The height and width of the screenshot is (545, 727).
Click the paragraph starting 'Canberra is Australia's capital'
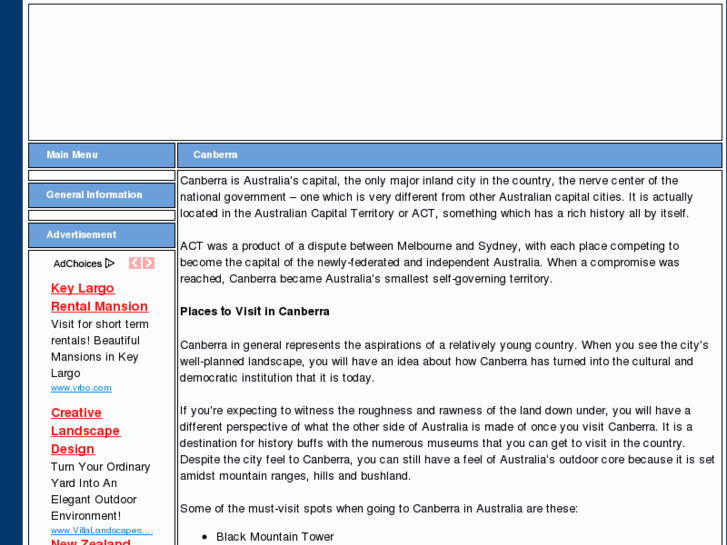click(436, 197)
